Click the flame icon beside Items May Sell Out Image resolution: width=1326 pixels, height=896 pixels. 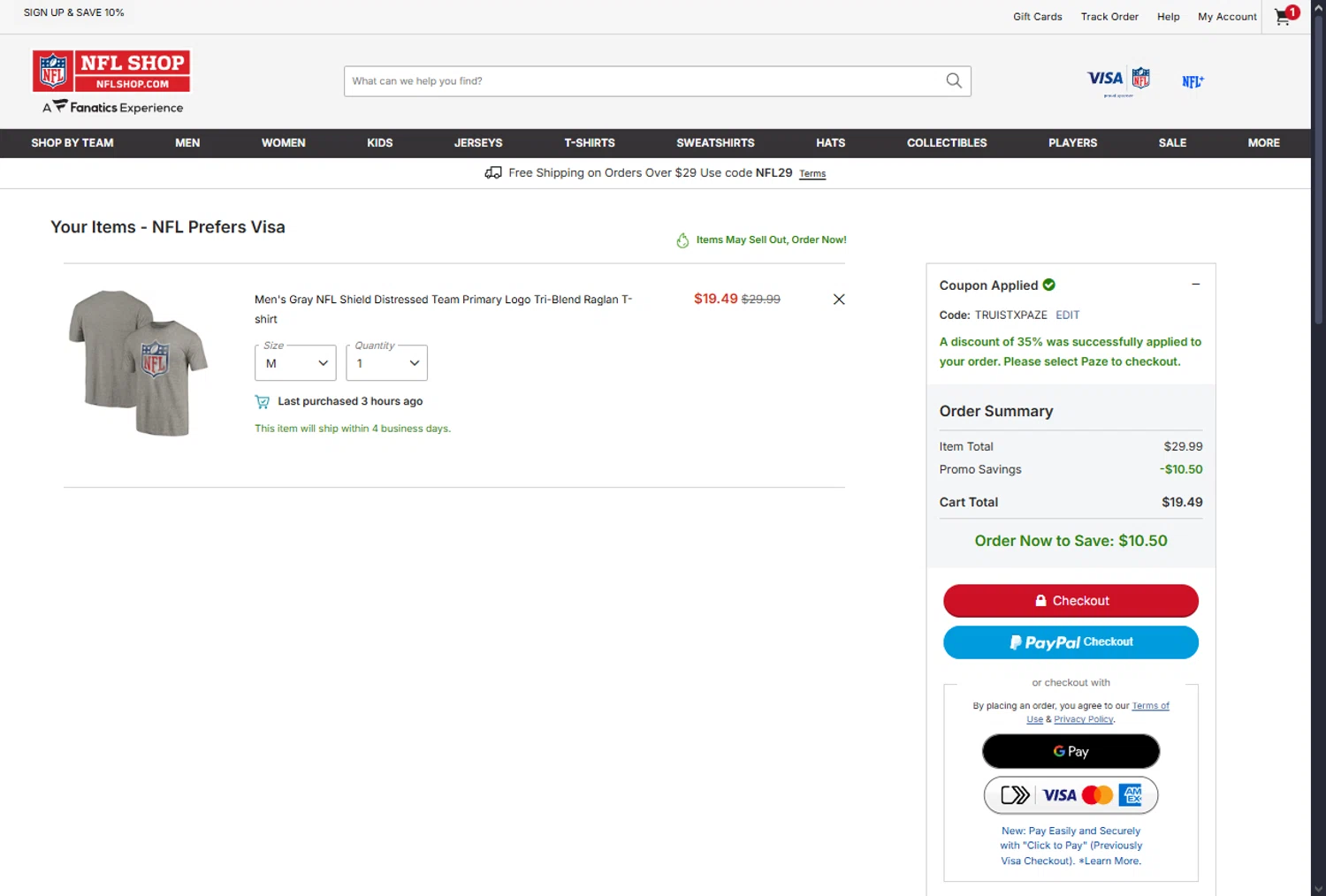pos(682,240)
